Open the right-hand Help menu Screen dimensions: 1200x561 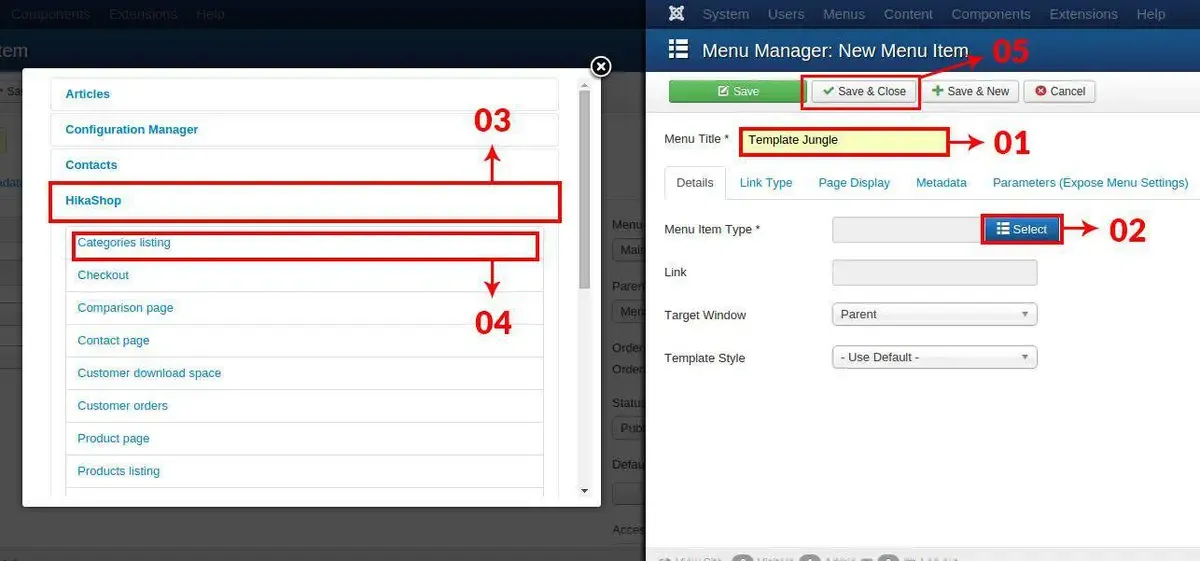[x=1151, y=14]
